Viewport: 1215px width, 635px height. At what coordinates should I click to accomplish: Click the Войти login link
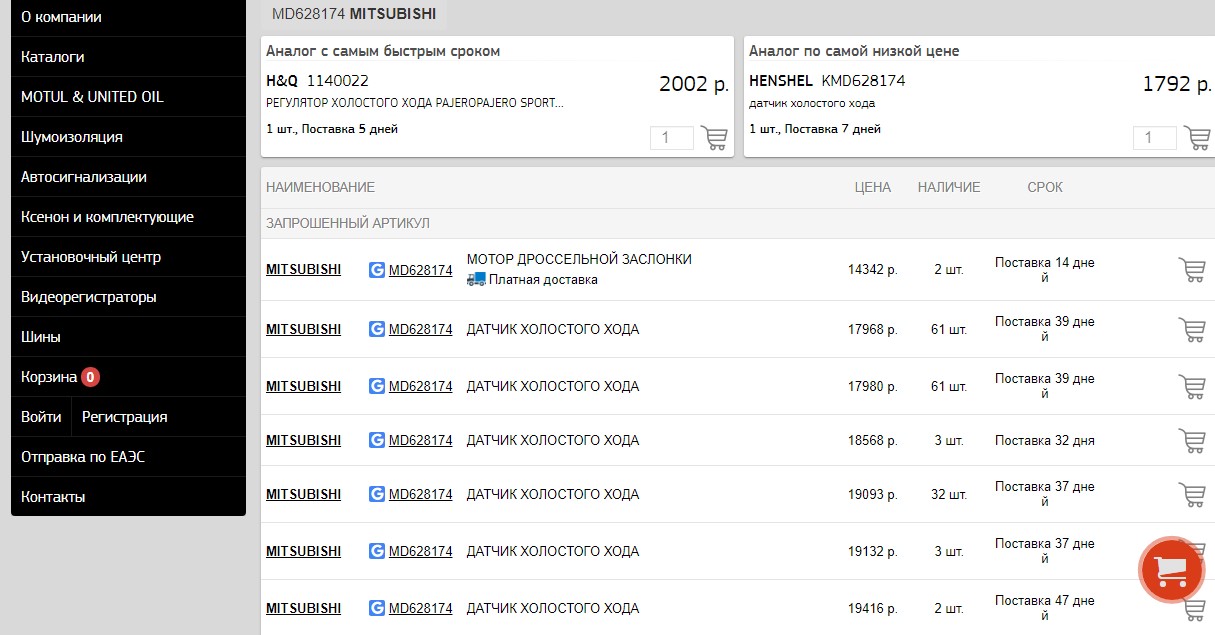pos(41,417)
